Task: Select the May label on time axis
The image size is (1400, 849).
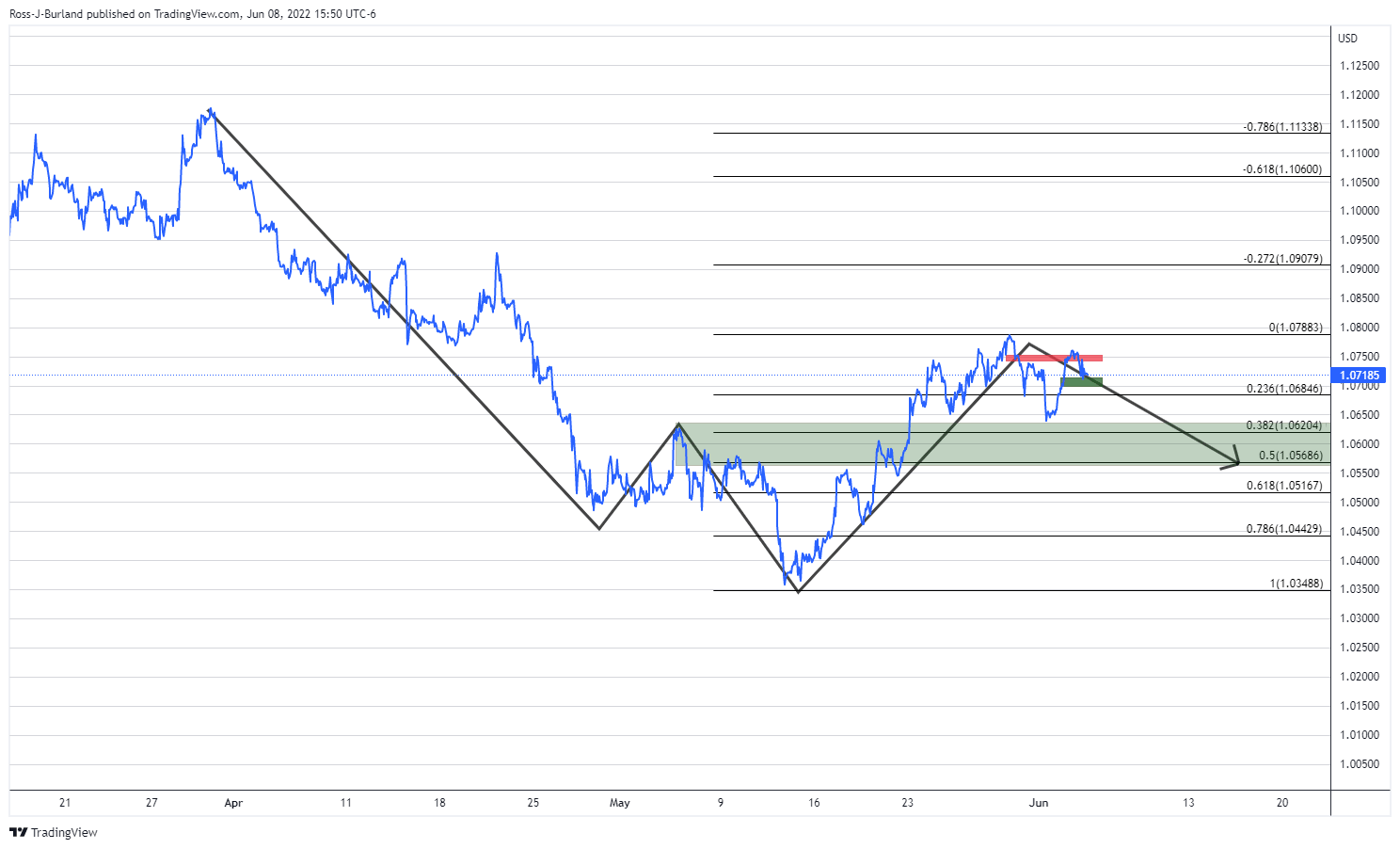Action: pyautogui.click(x=620, y=803)
